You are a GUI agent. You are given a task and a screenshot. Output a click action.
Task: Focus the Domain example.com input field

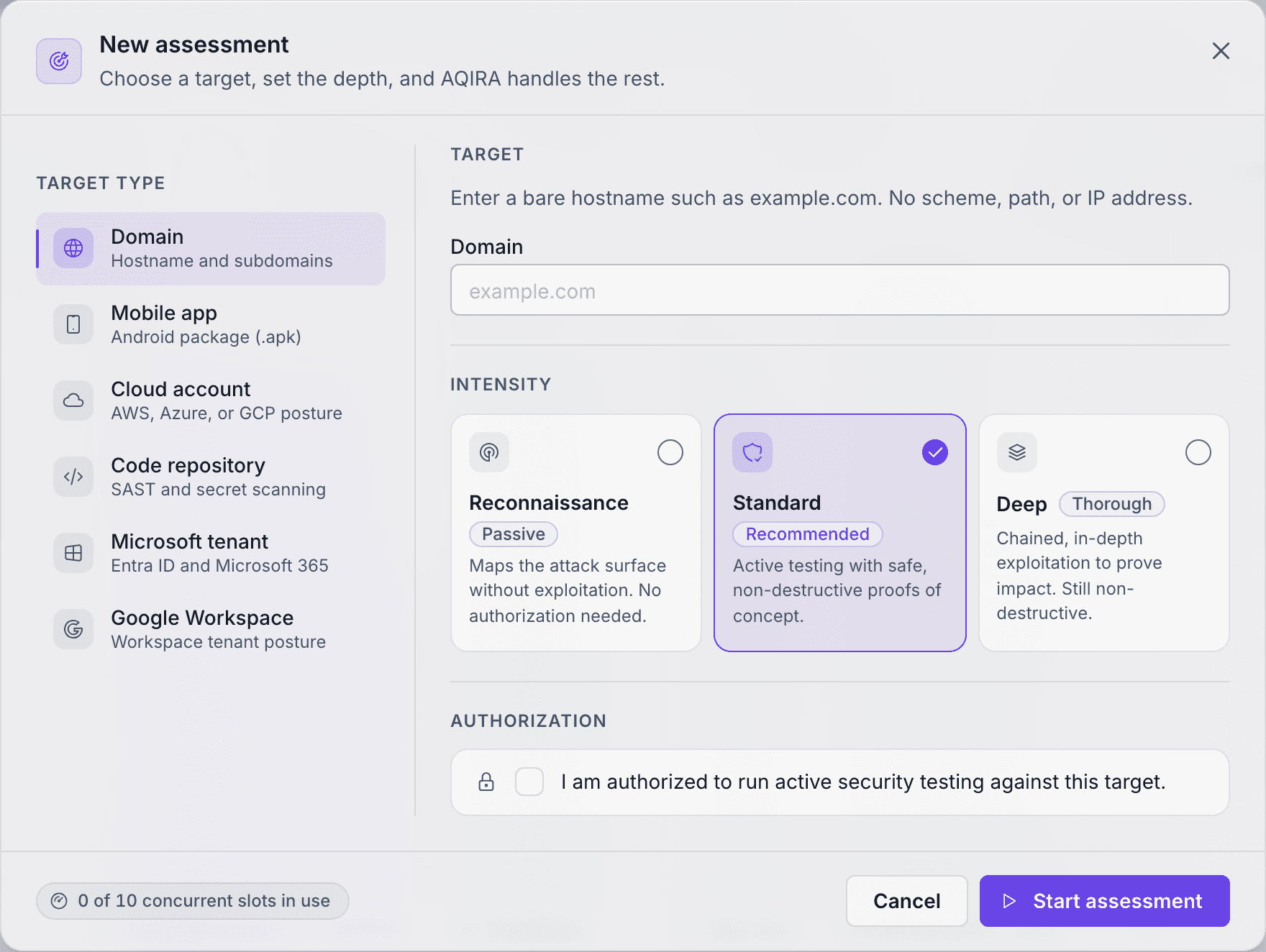pos(839,290)
